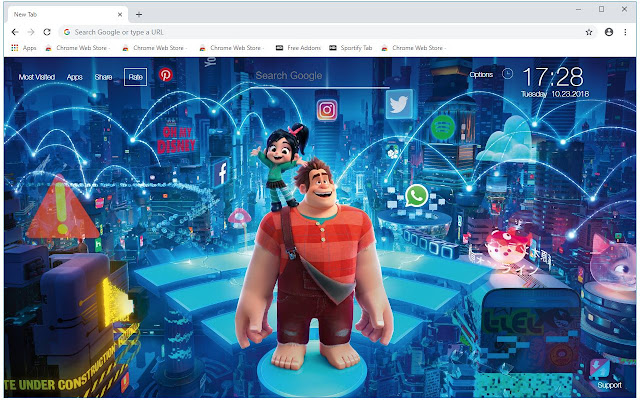Close the New Tab tab
Screen dimensions: 640x400
tap(120, 14)
